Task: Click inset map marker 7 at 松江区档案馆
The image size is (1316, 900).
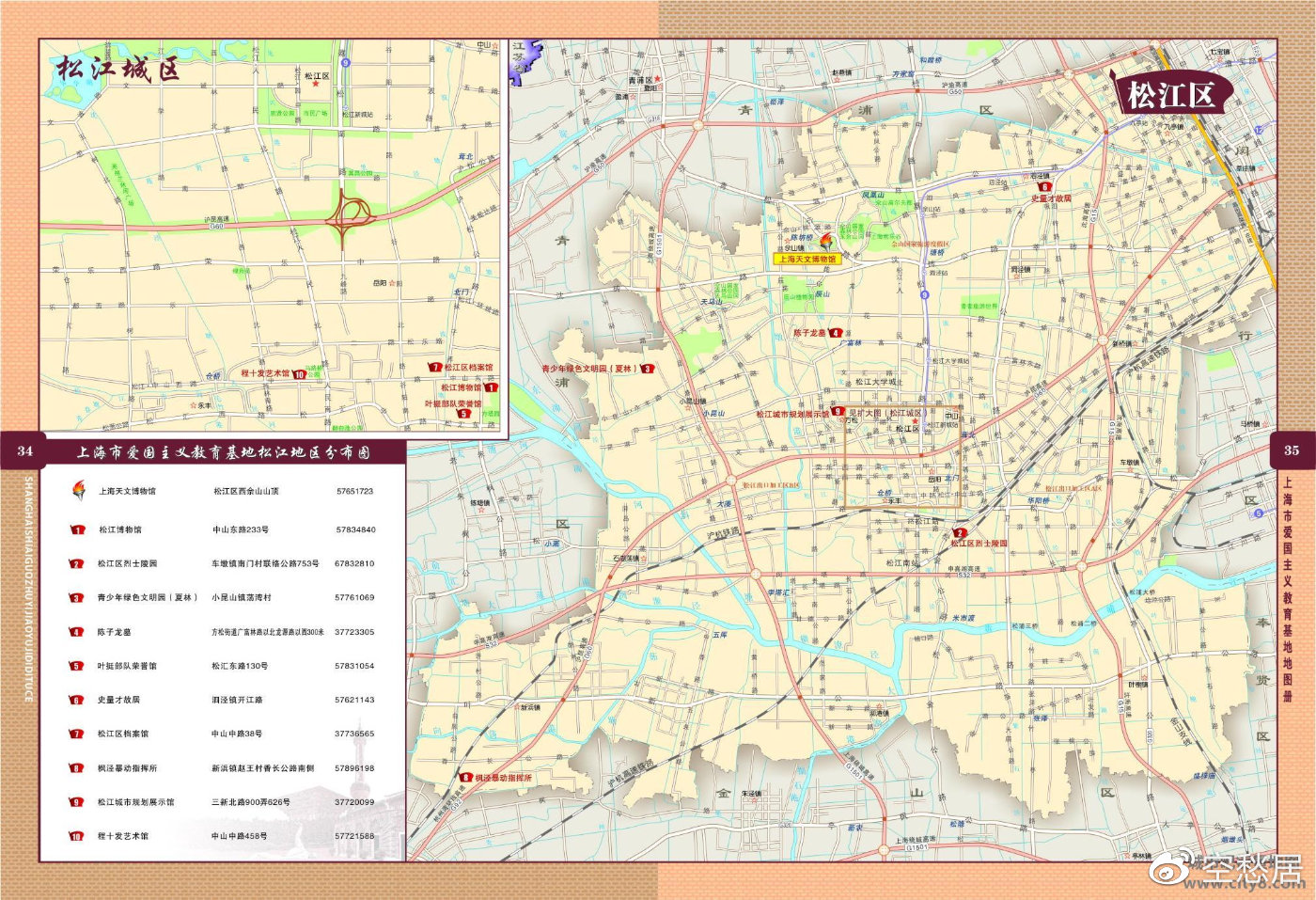Action: point(435,368)
